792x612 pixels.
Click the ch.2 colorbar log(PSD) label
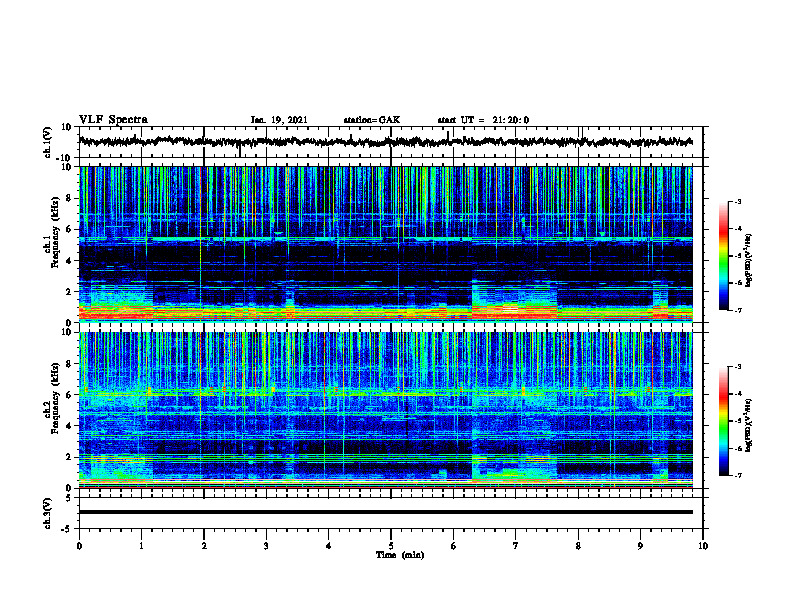click(x=748, y=425)
